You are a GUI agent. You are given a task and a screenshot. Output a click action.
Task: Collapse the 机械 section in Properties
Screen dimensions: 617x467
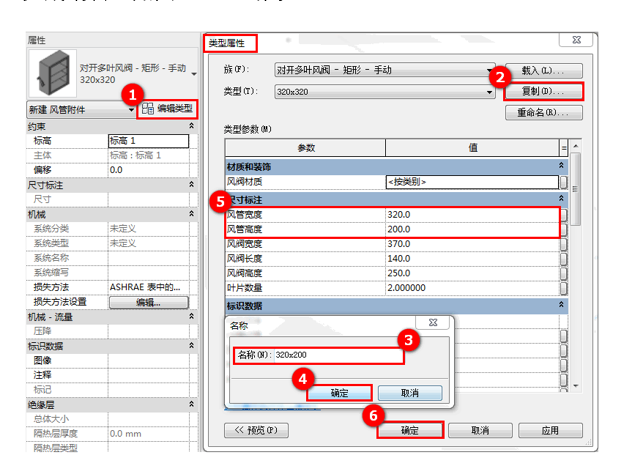point(191,214)
